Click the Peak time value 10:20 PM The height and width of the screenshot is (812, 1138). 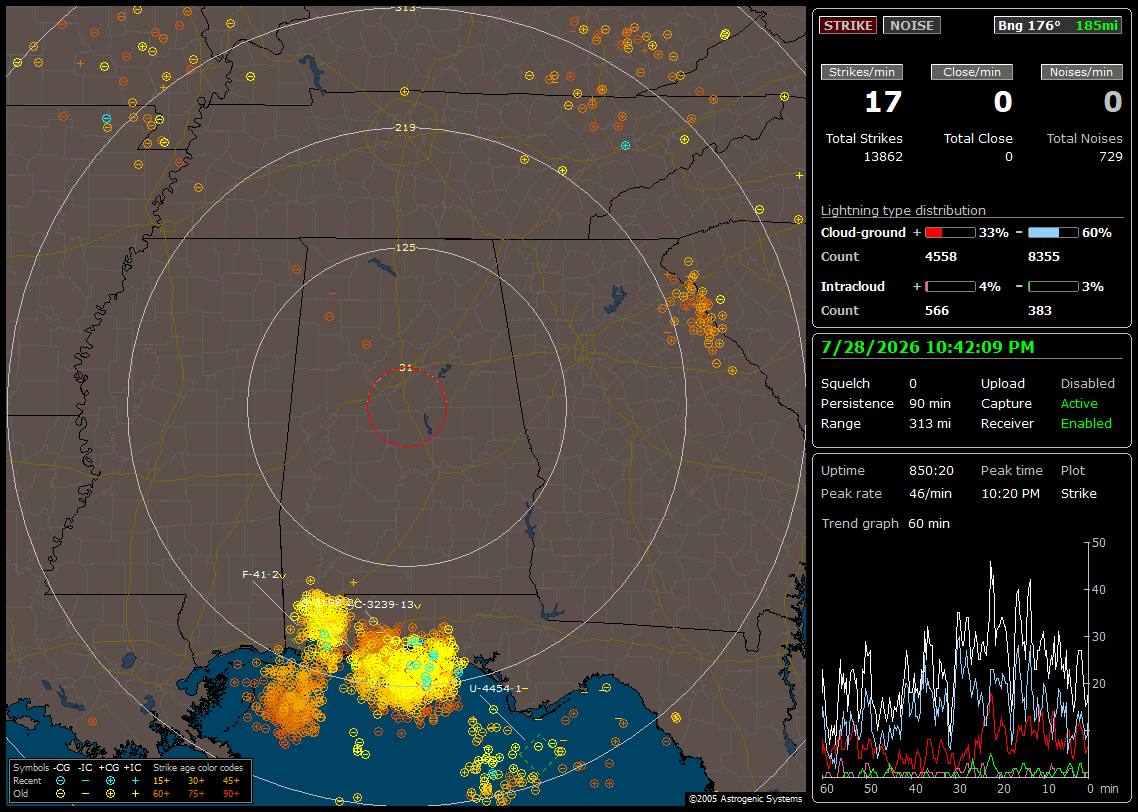click(x=1010, y=493)
